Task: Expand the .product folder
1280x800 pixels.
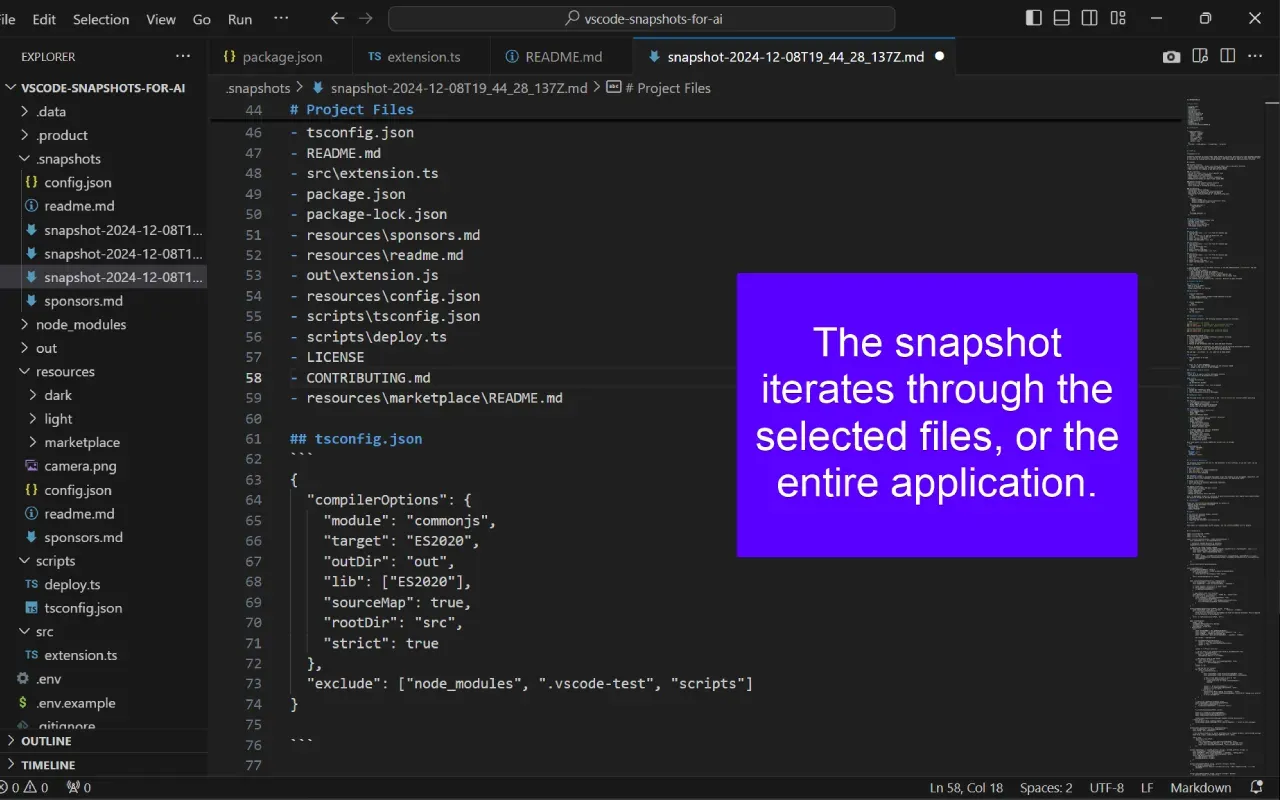Action: (x=61, y=135)
